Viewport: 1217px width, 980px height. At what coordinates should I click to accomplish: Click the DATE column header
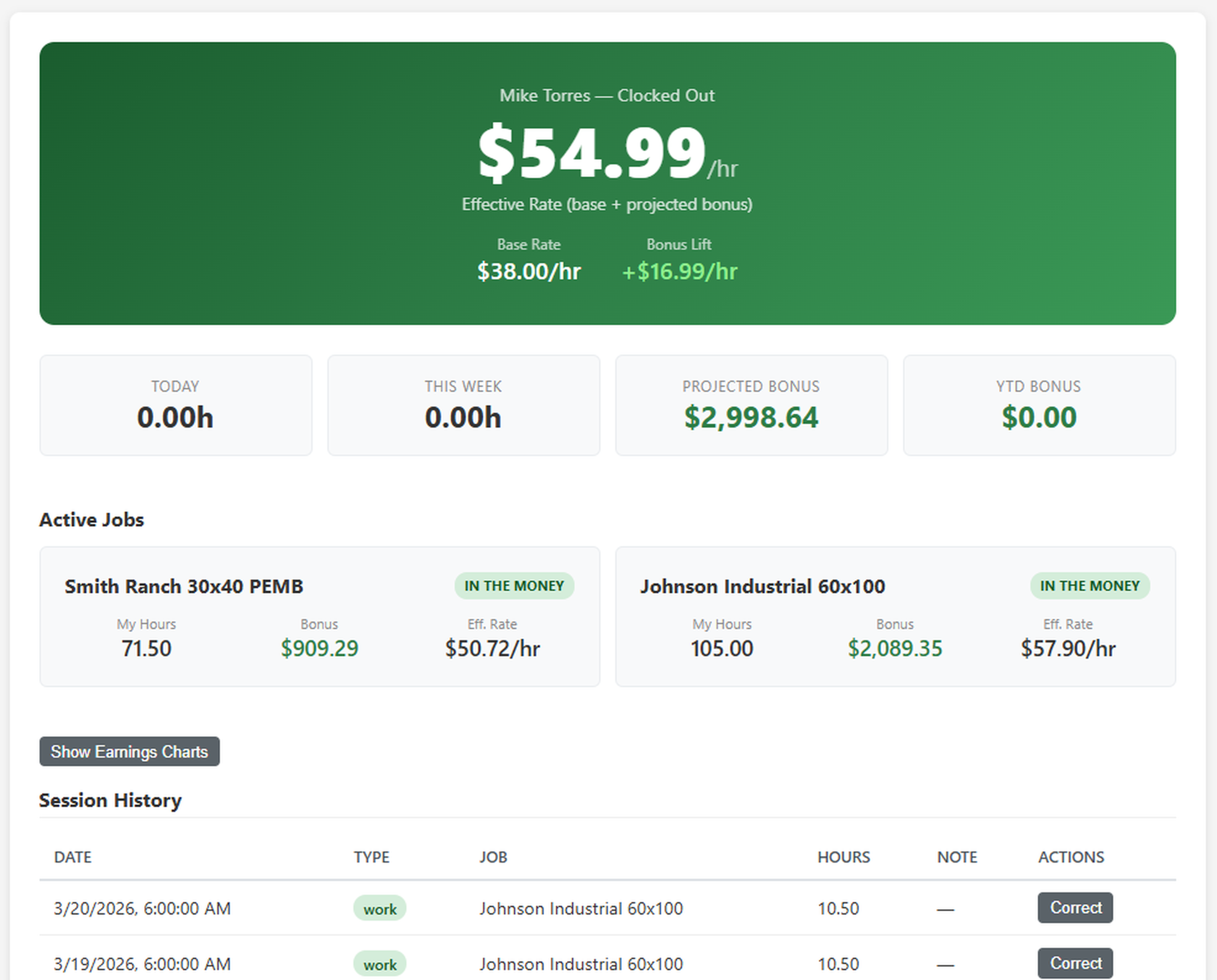click(73, 857)
